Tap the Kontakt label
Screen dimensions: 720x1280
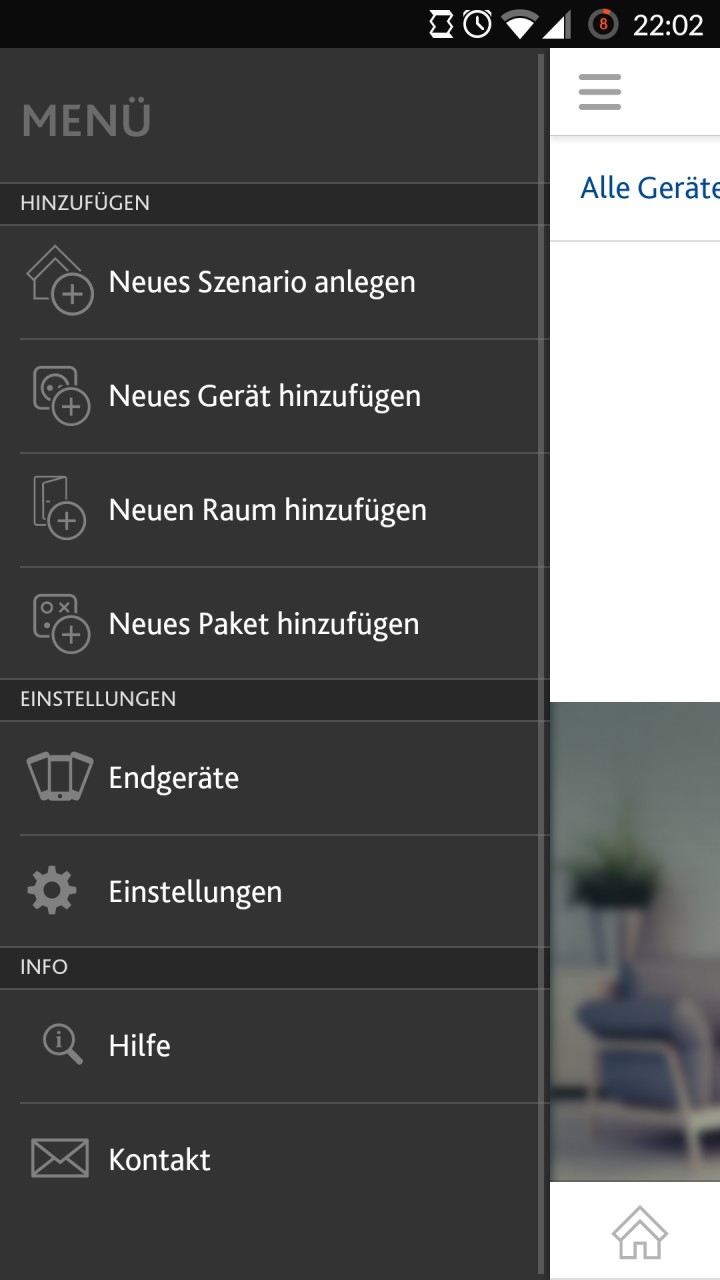(160, 1160)
